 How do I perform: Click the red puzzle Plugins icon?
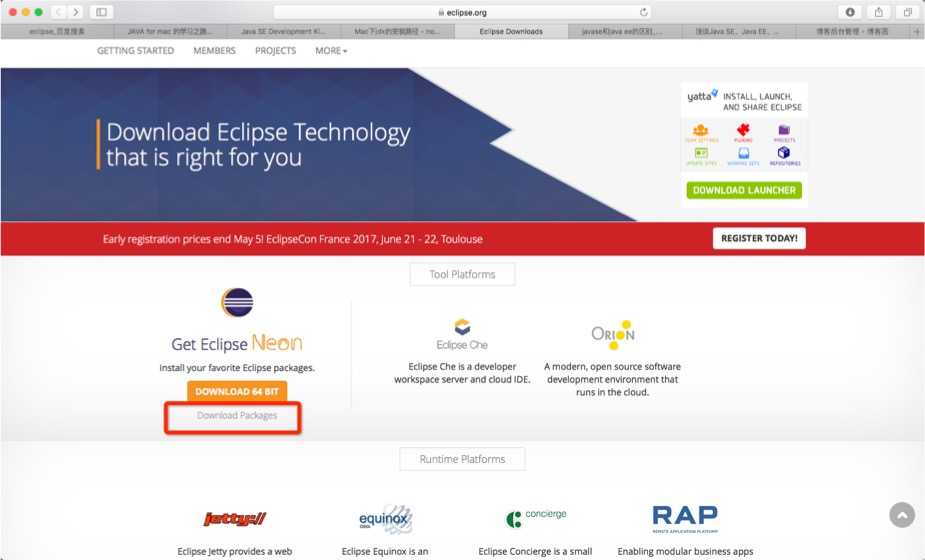(x=743, y=132)
